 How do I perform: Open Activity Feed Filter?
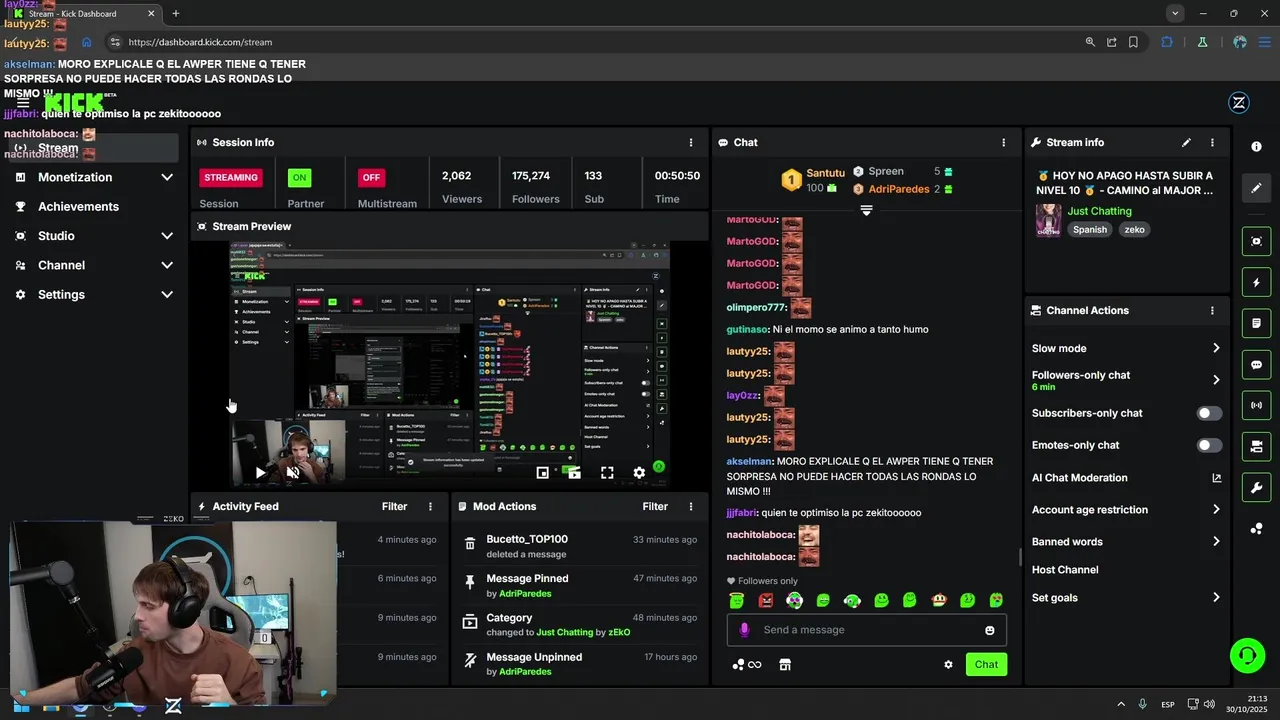[x=394, y=506]
